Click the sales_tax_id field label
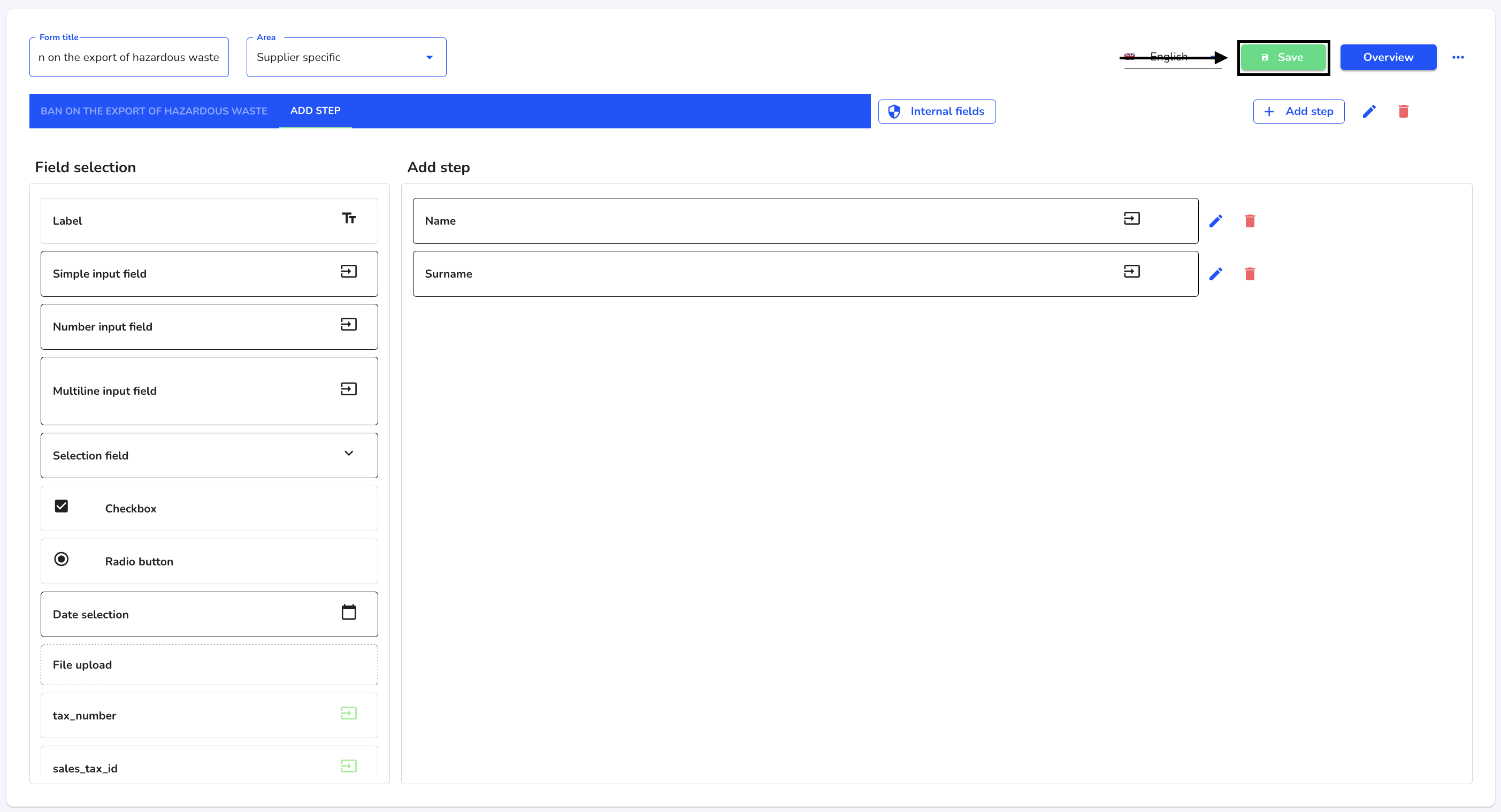1501x812 pixels. [x=85, y=768]
